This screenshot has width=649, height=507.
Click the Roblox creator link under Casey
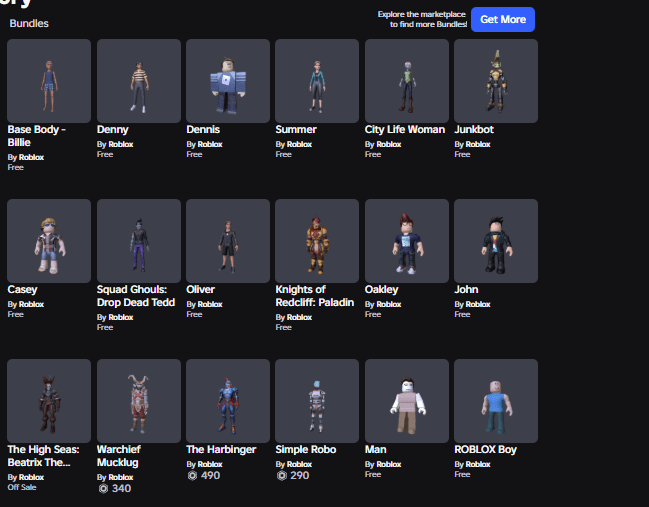(31, 305)
